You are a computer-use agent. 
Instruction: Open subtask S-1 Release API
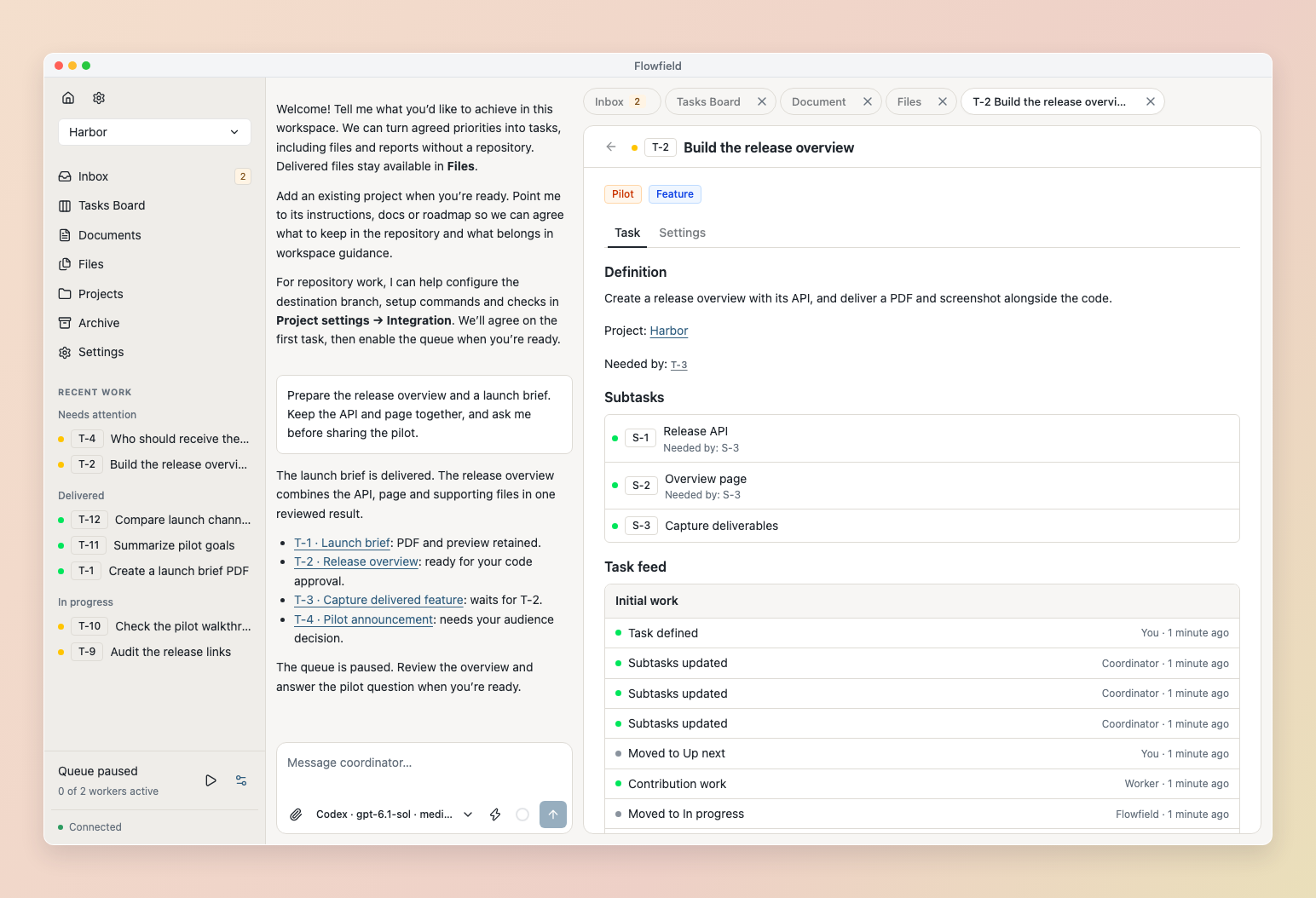[921, 439]
